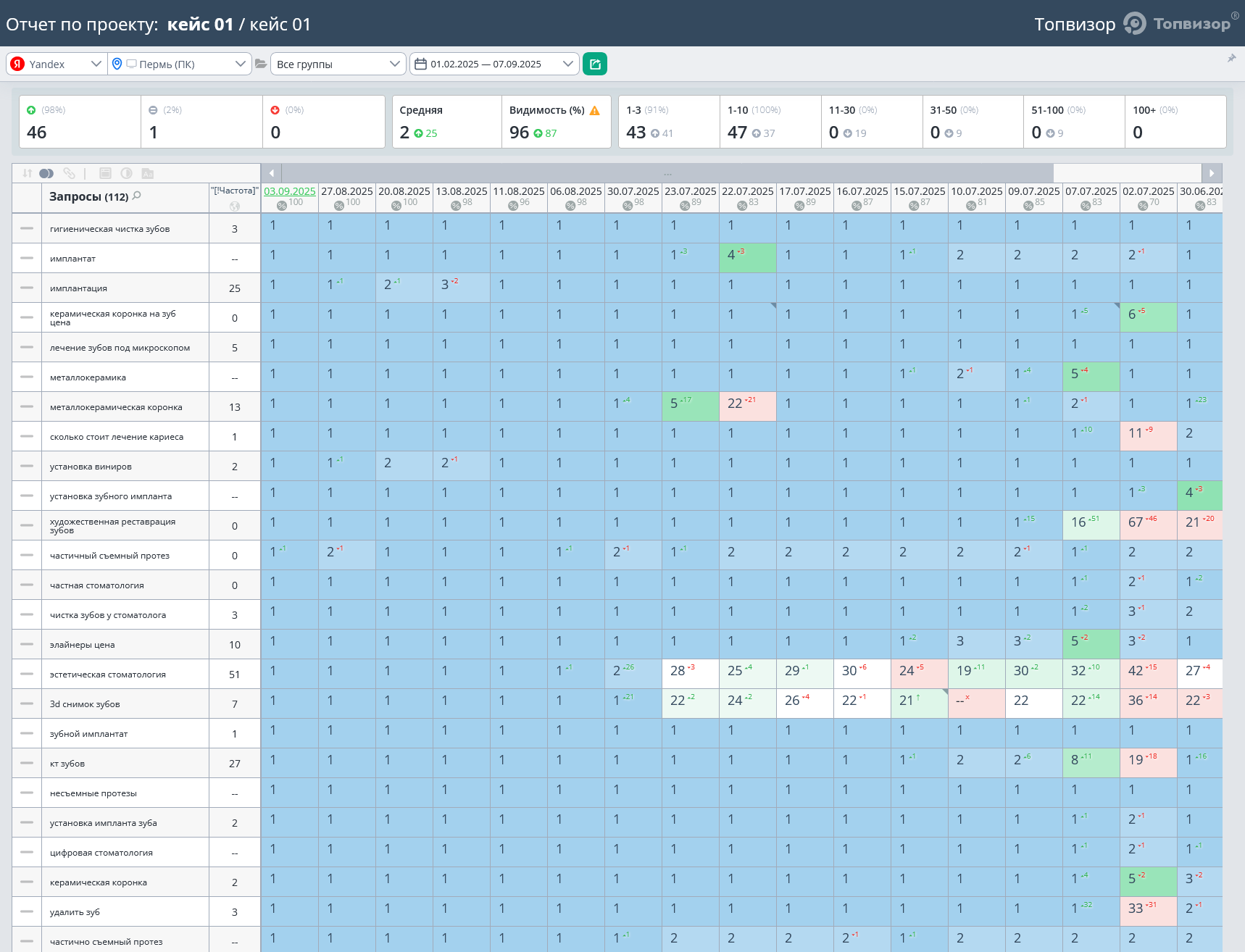Open the Все группы dropdown
Screen dimensions: 1245x952
tap(338, 64)
